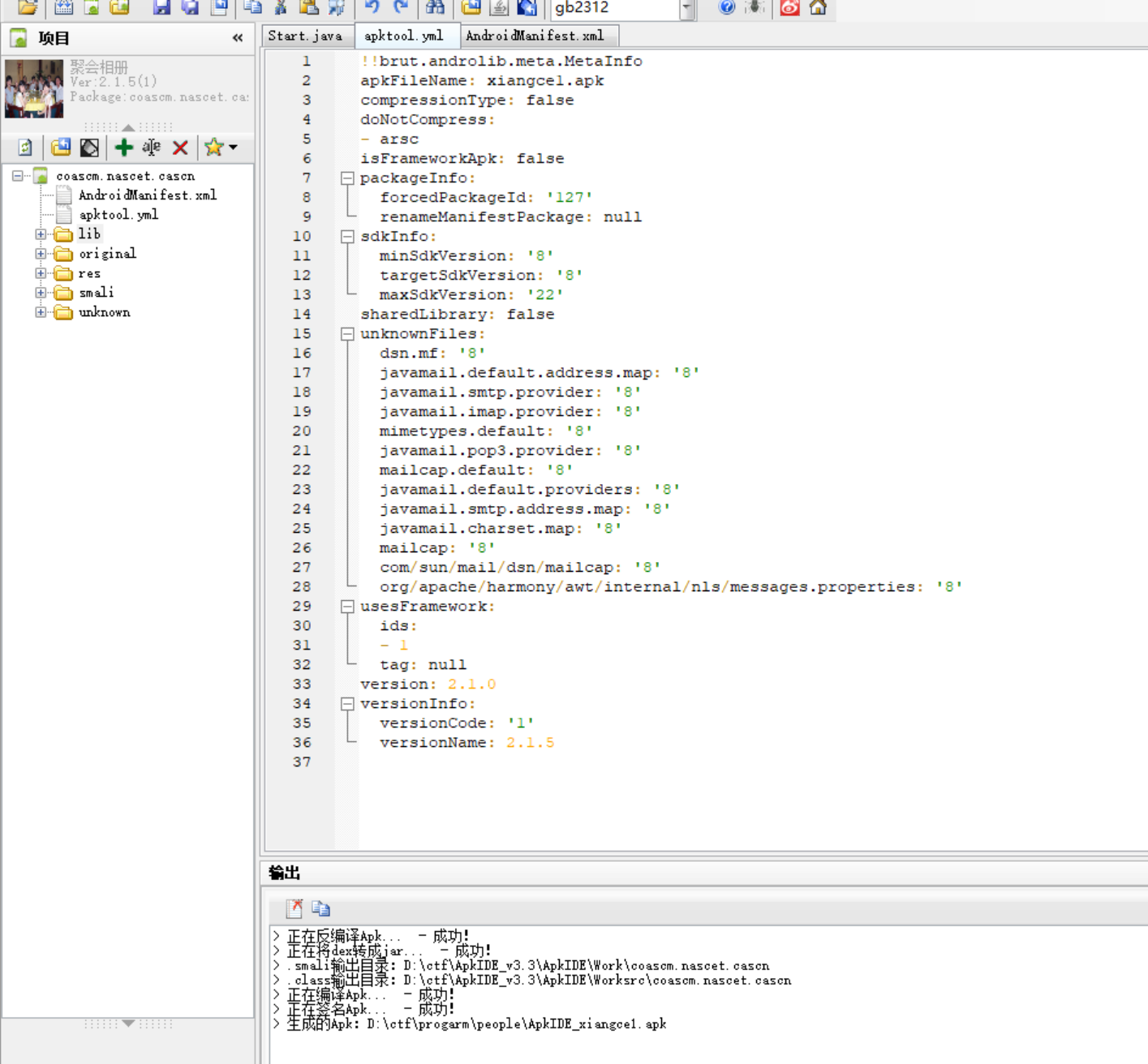Click the 输出 panel header
Screen dimensions: 1148x1064
[x=285, y=873]
